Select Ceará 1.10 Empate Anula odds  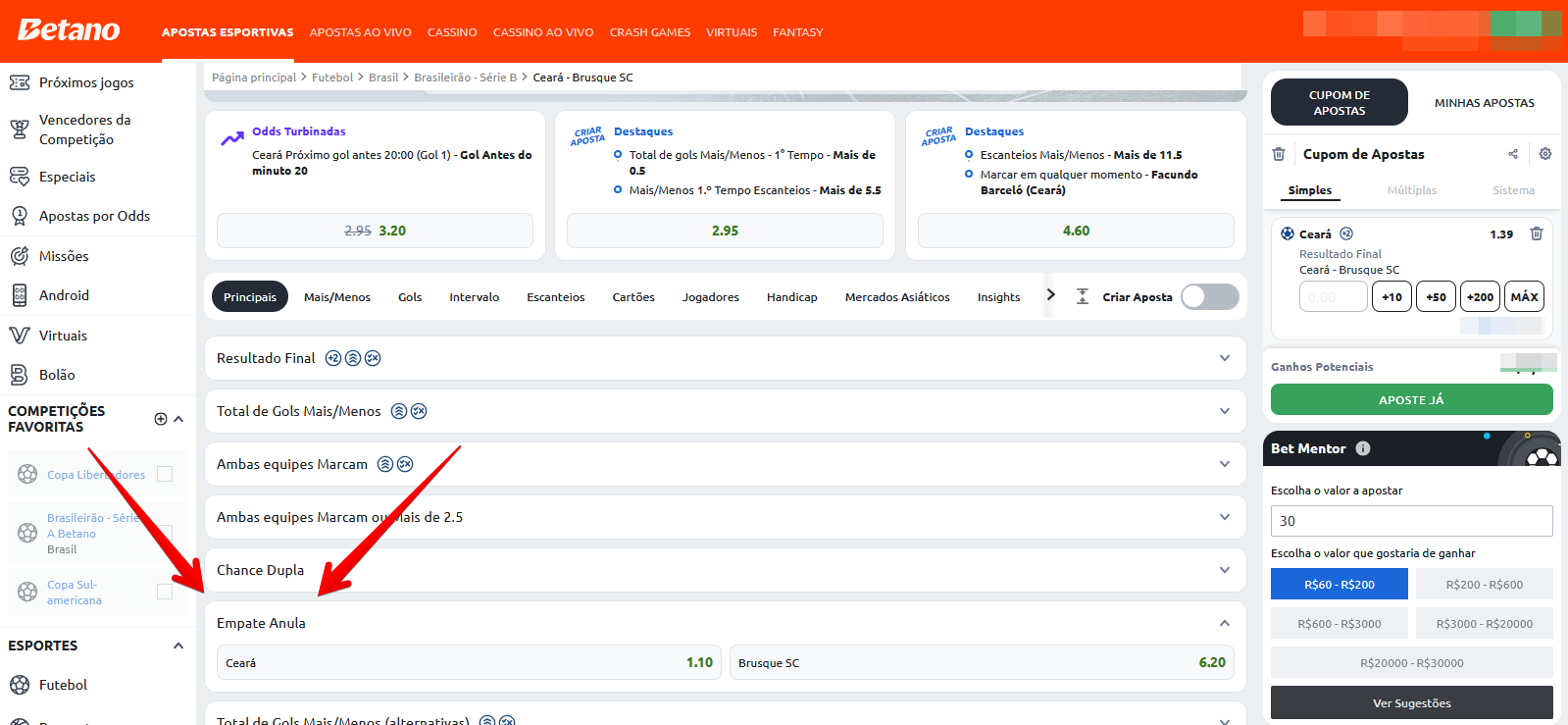click(x=469, y=662)
